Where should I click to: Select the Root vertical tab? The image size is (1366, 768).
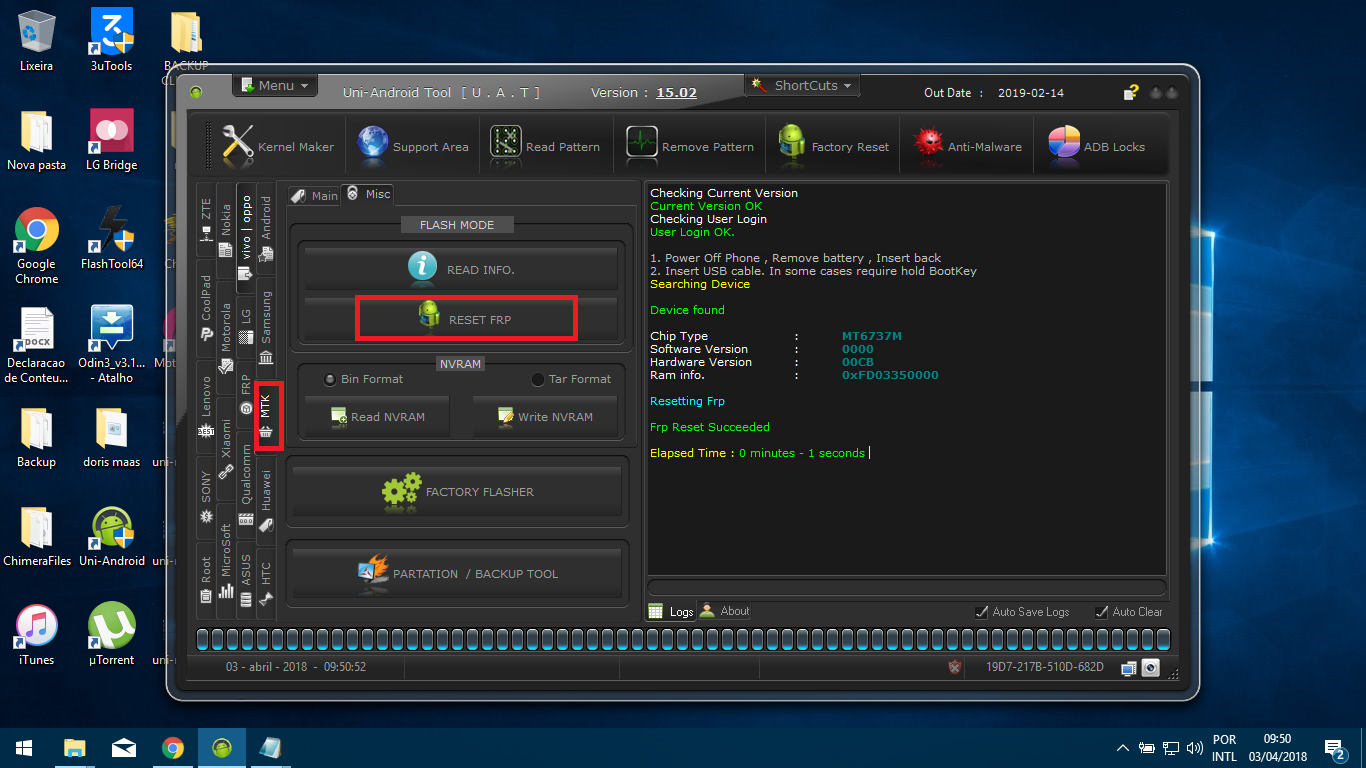point(206,579)
